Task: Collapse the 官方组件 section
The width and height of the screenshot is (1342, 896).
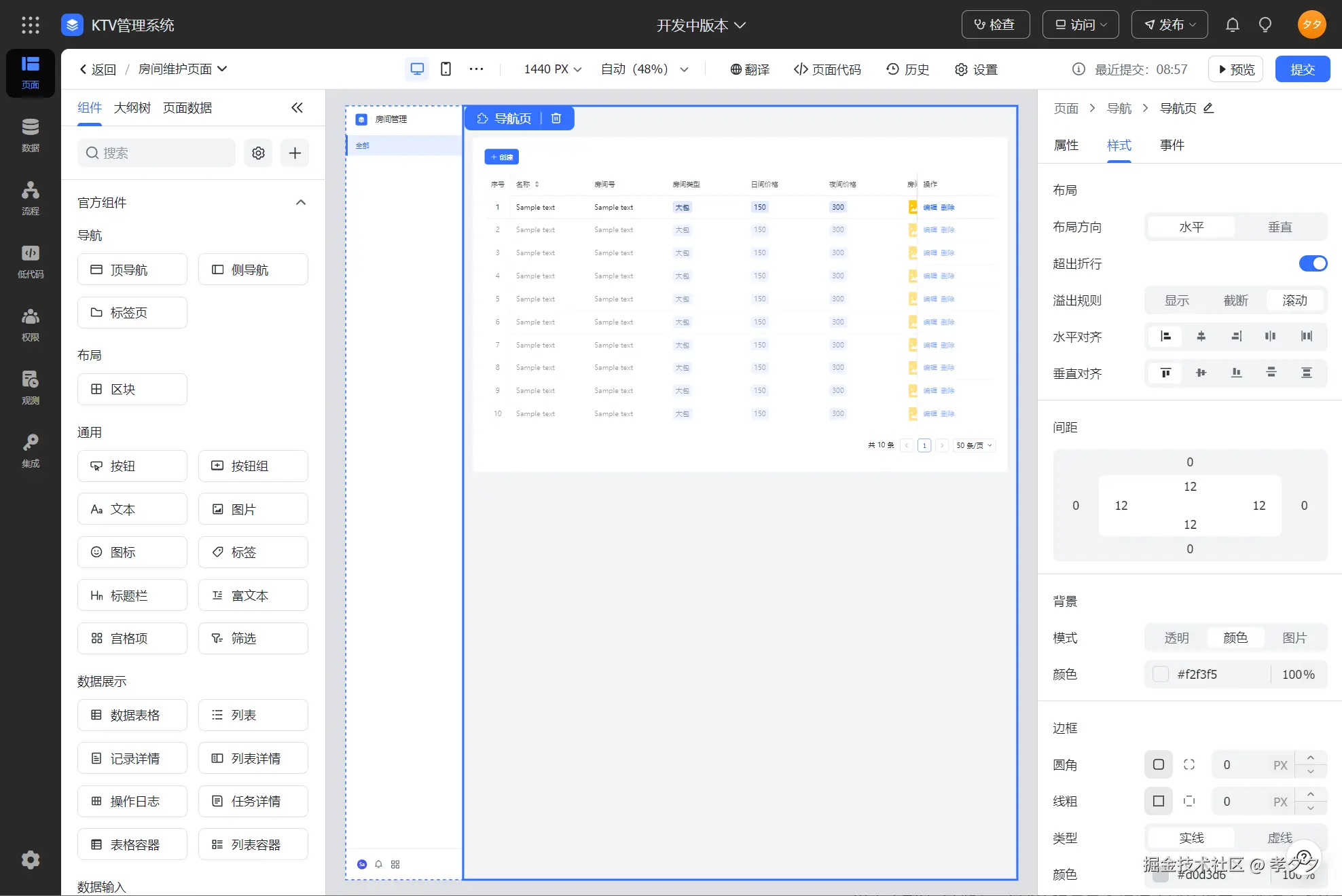Action: click(x=301, y=203)
